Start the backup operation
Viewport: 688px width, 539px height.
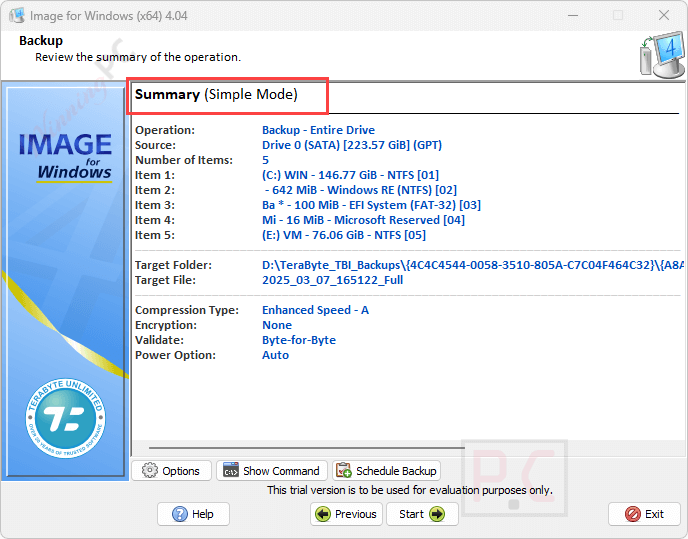pyautogui.click(x=422, y=514)
